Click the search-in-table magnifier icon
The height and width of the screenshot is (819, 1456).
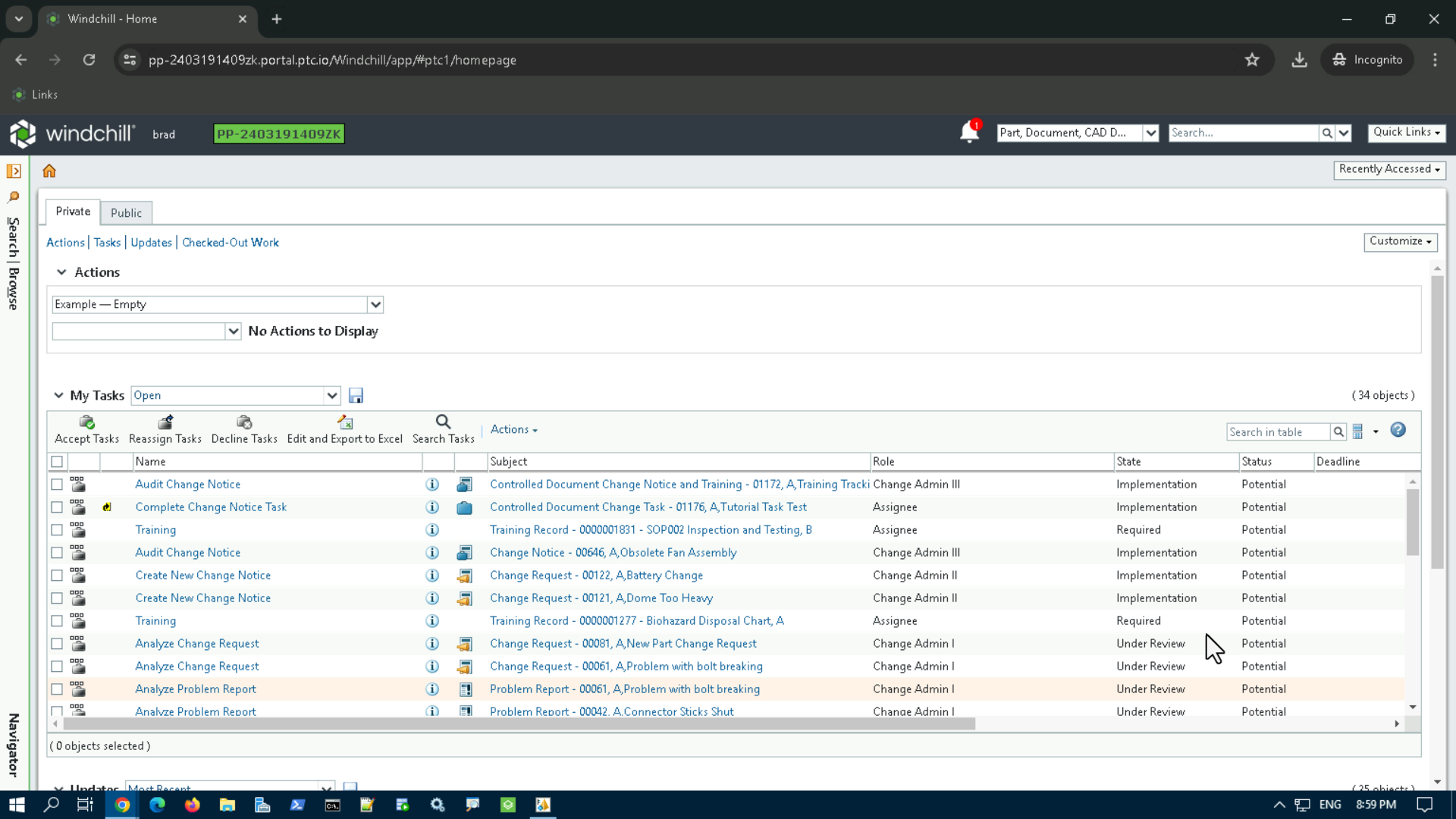[1338, 431]
